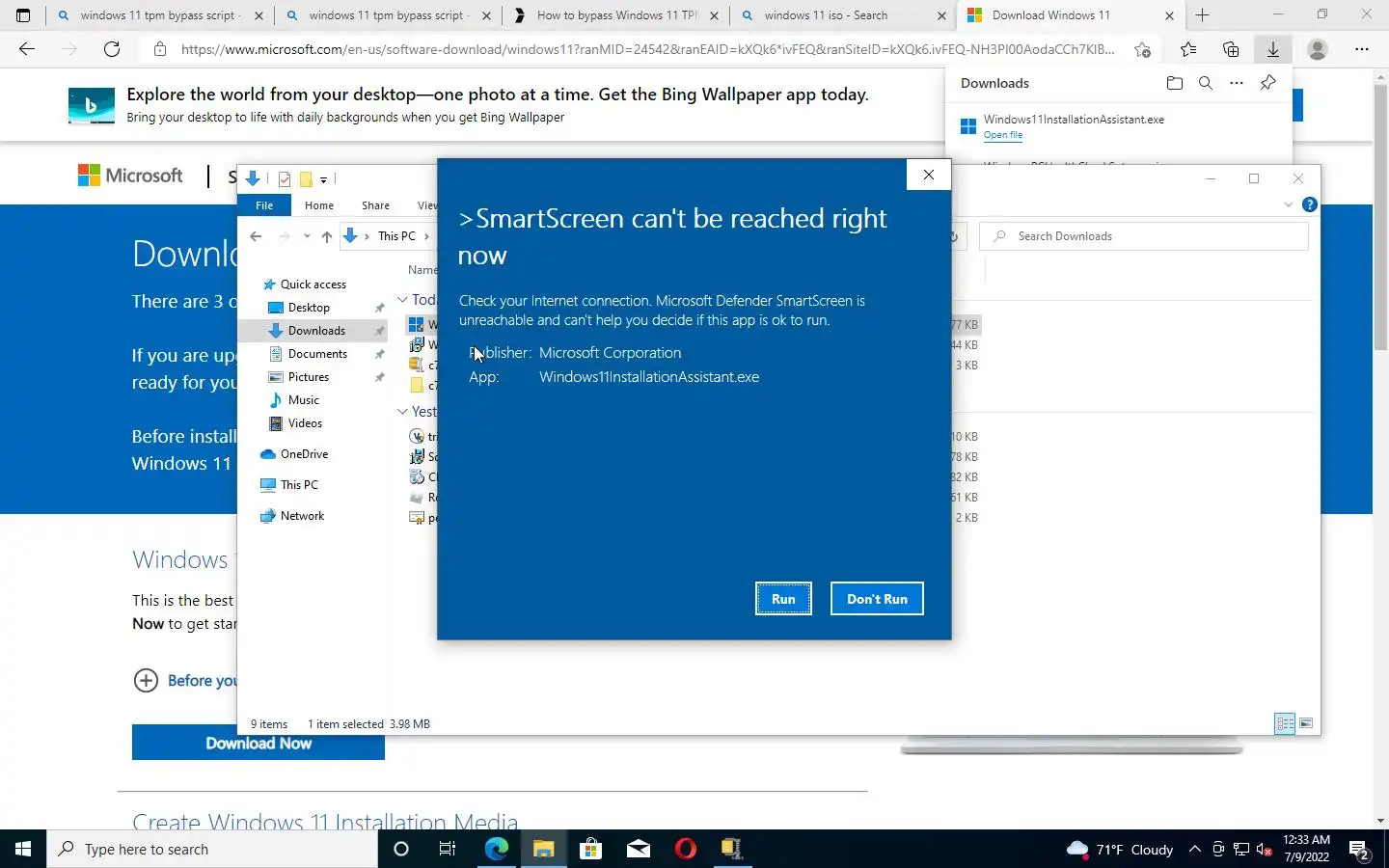Collapse the Yesterday group in file list
This screenshot has width=1389, height=868.
coord(402,412)
